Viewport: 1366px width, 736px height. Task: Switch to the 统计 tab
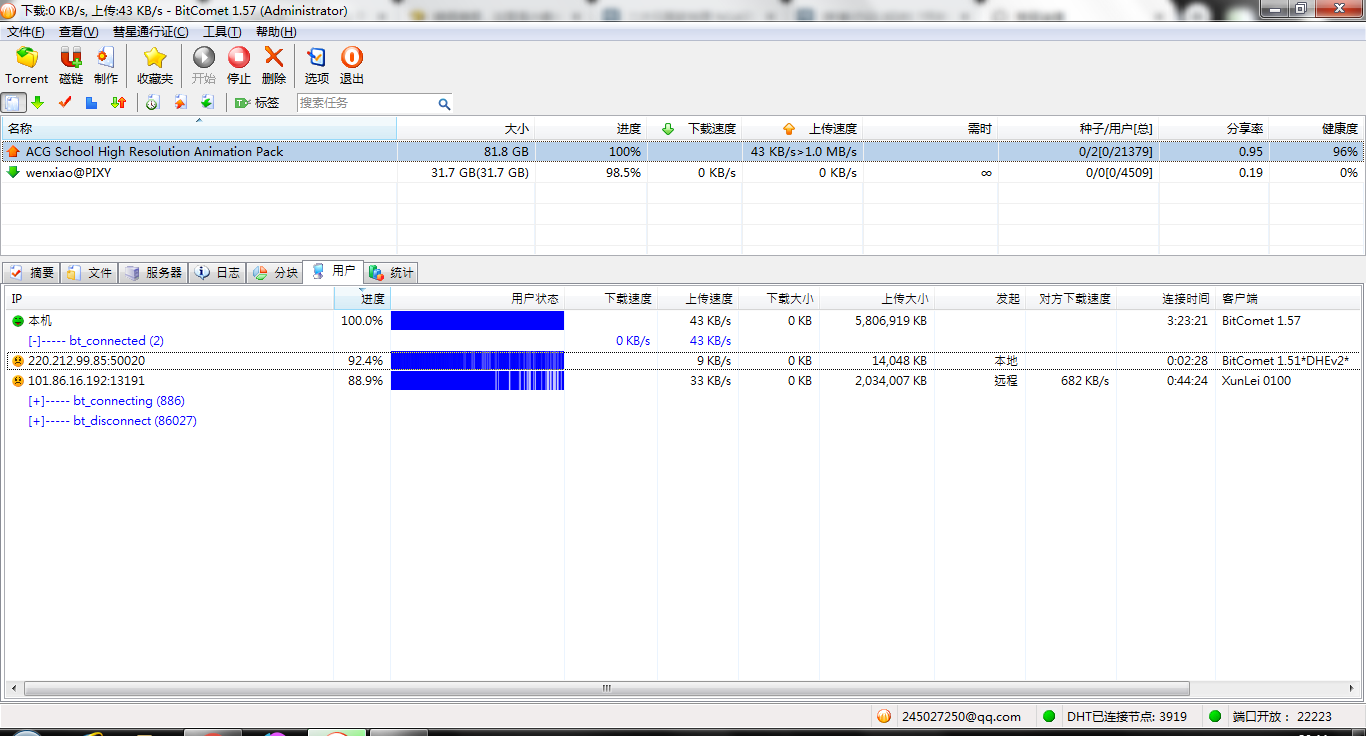pyautogui.click(x=392, y=272)
